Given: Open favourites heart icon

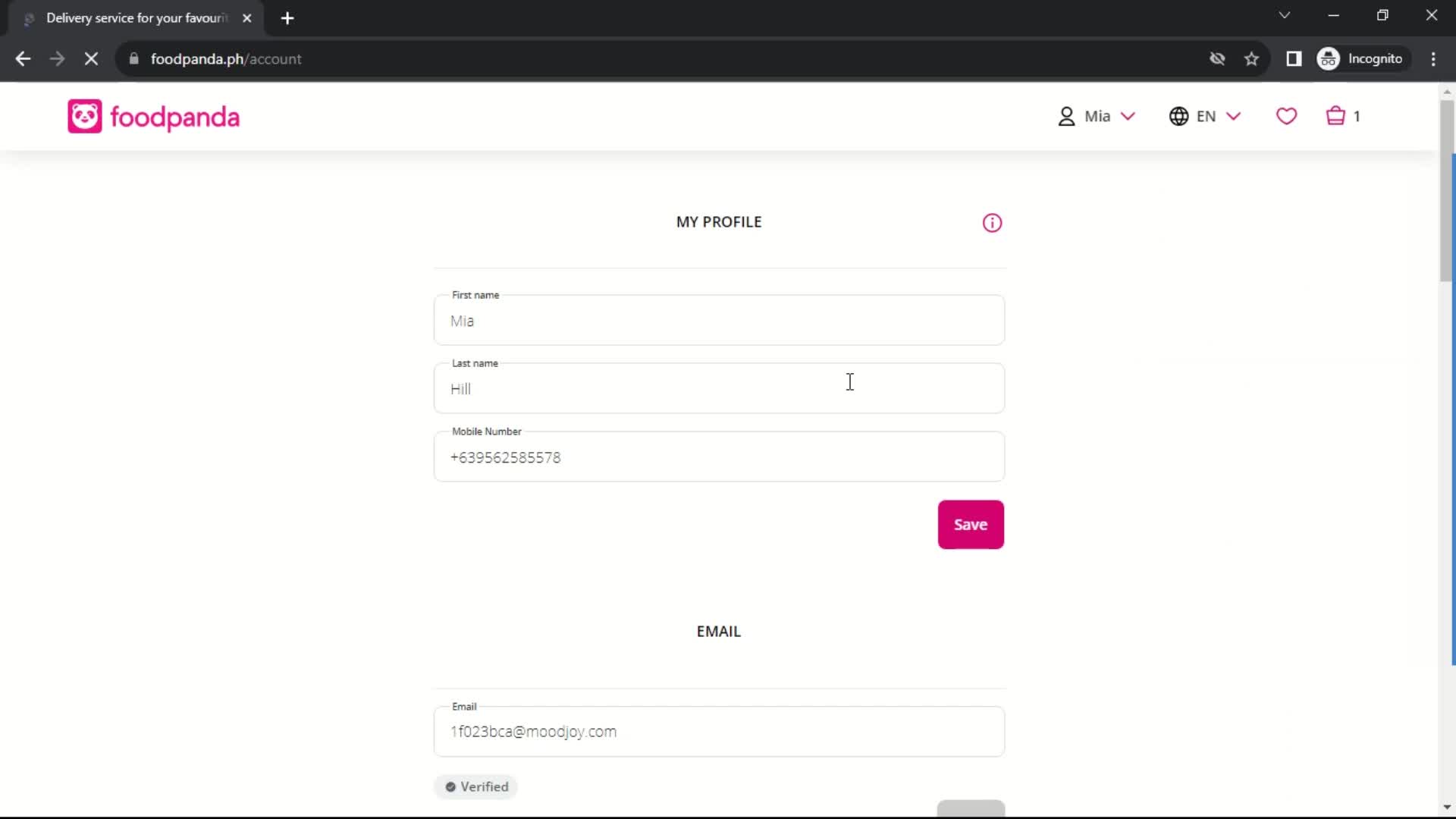Looking at the screenshot, I should point(1286,116).
